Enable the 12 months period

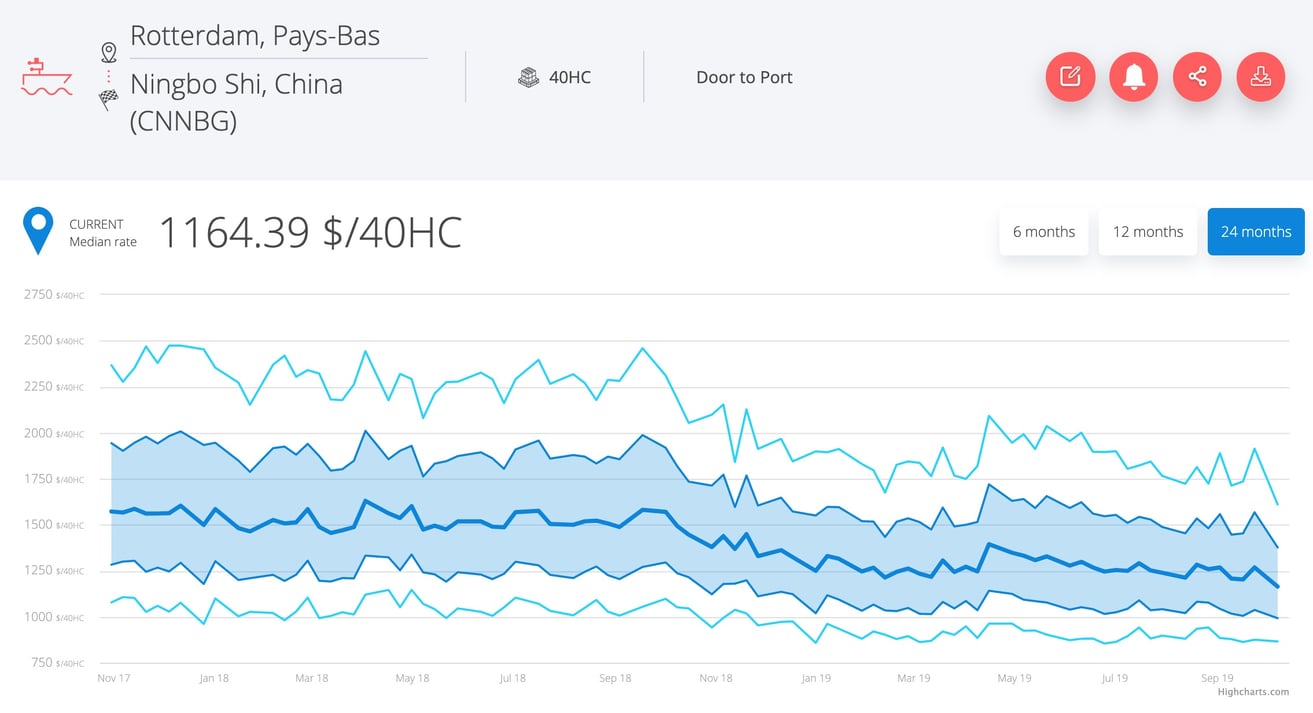[x=1147, y=231]
